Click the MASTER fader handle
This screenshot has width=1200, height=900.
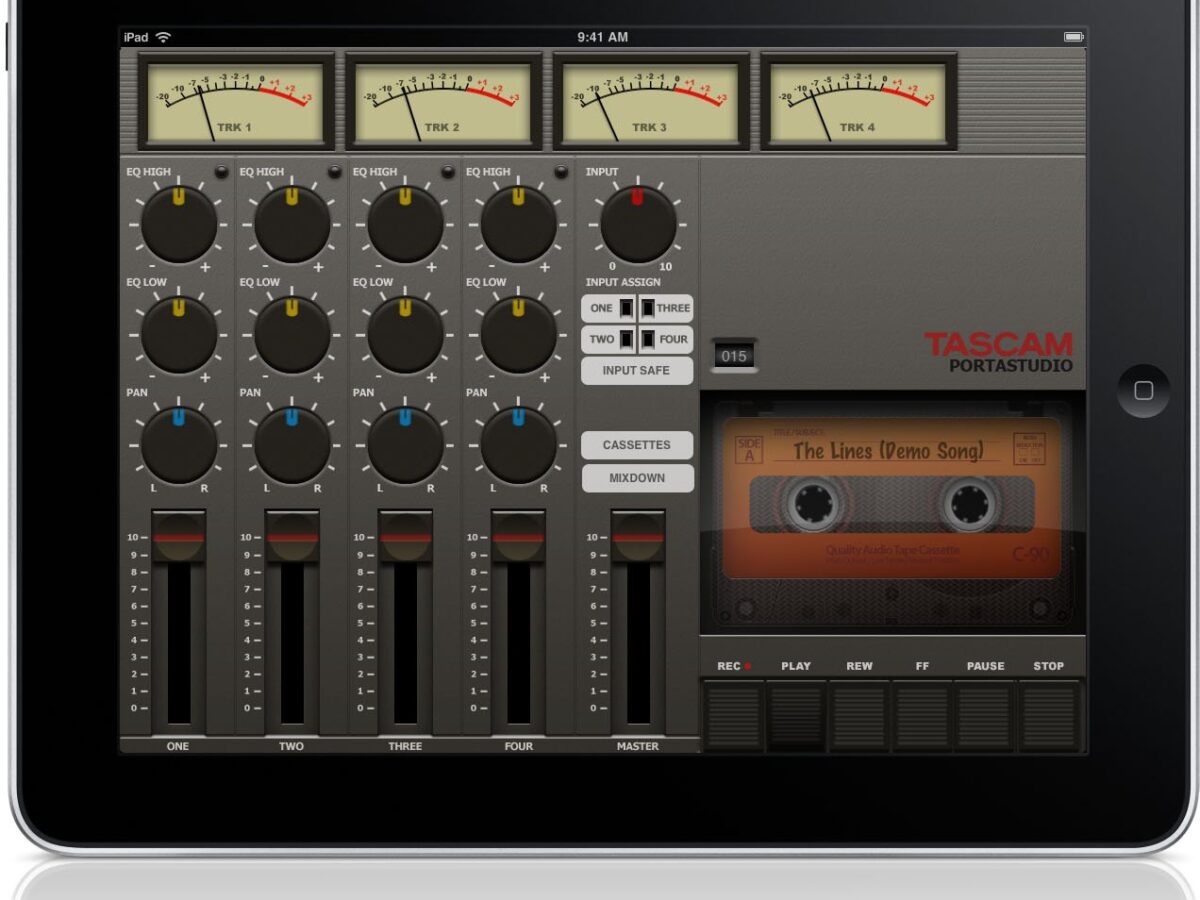(638, 537)
